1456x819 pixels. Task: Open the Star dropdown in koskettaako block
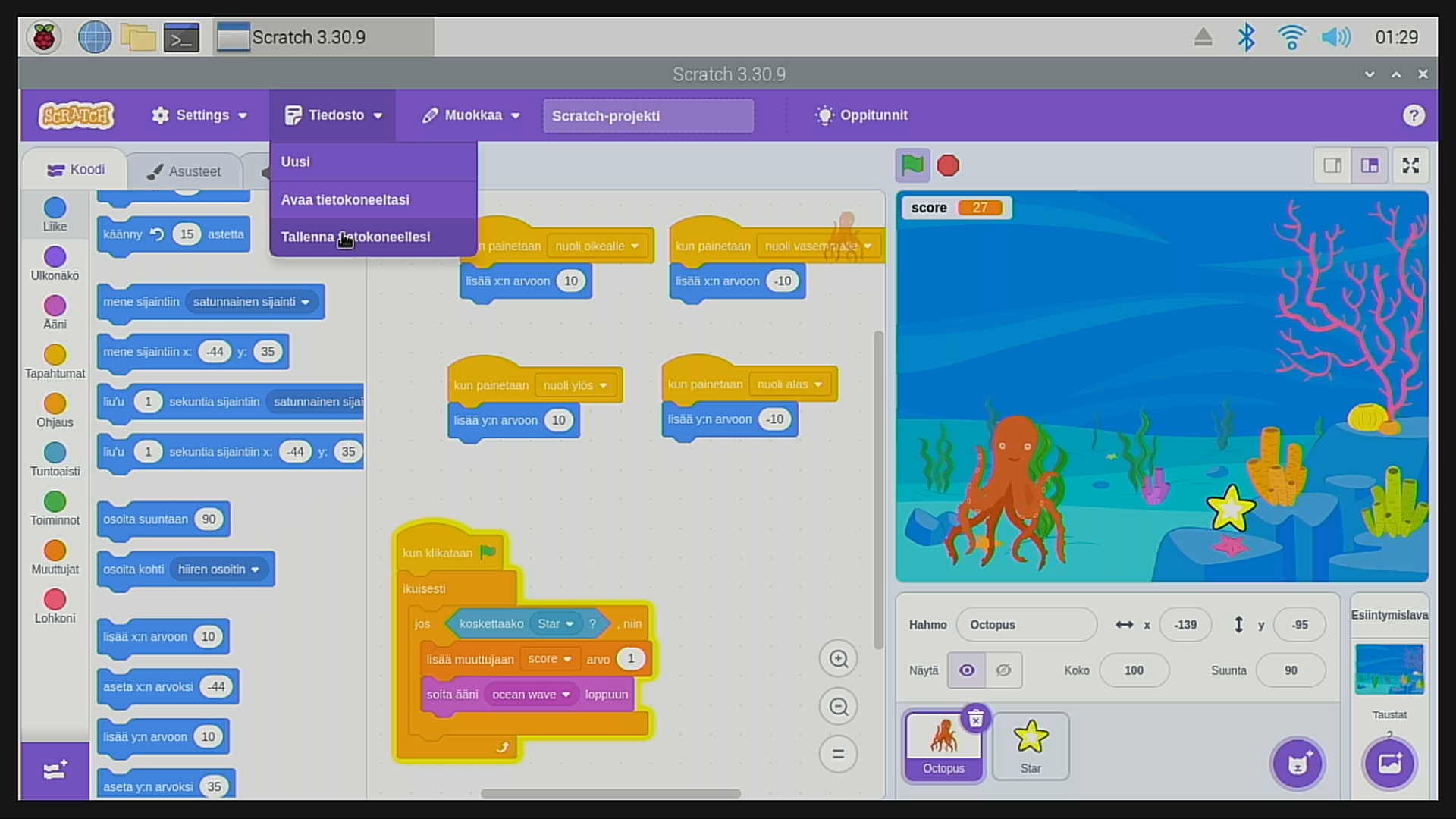[556, 624]
